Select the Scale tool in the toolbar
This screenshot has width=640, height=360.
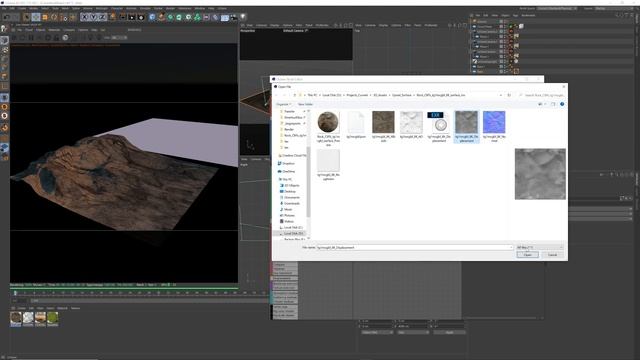(x=45, y=17)
